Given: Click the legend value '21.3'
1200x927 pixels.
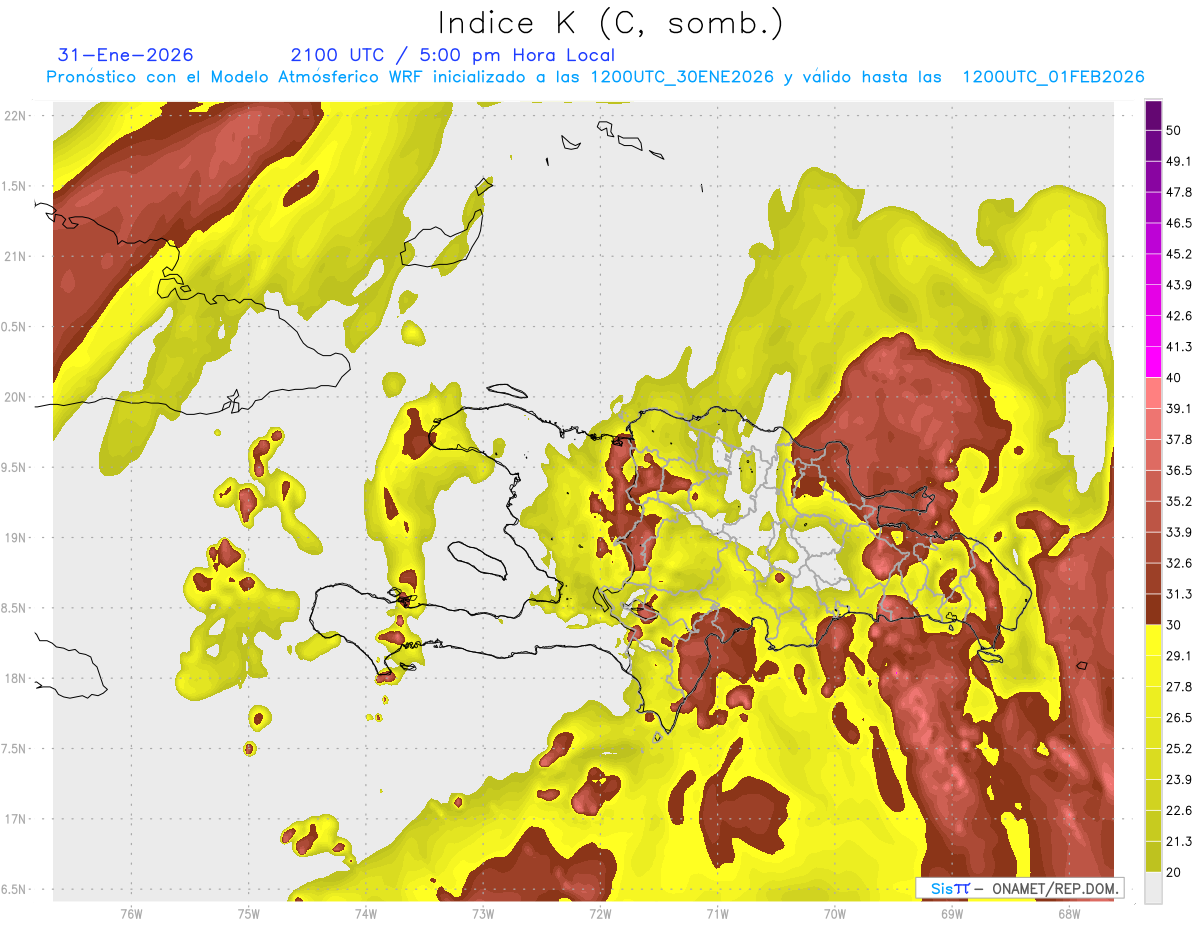Looking at the screenshot, I should [x=1179, y=841].
